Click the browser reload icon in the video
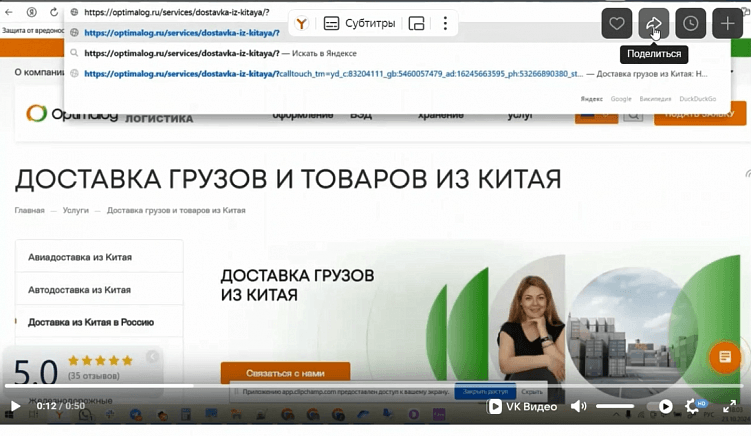The width and height of the screenshot is (751, 436). click(54, 12)
